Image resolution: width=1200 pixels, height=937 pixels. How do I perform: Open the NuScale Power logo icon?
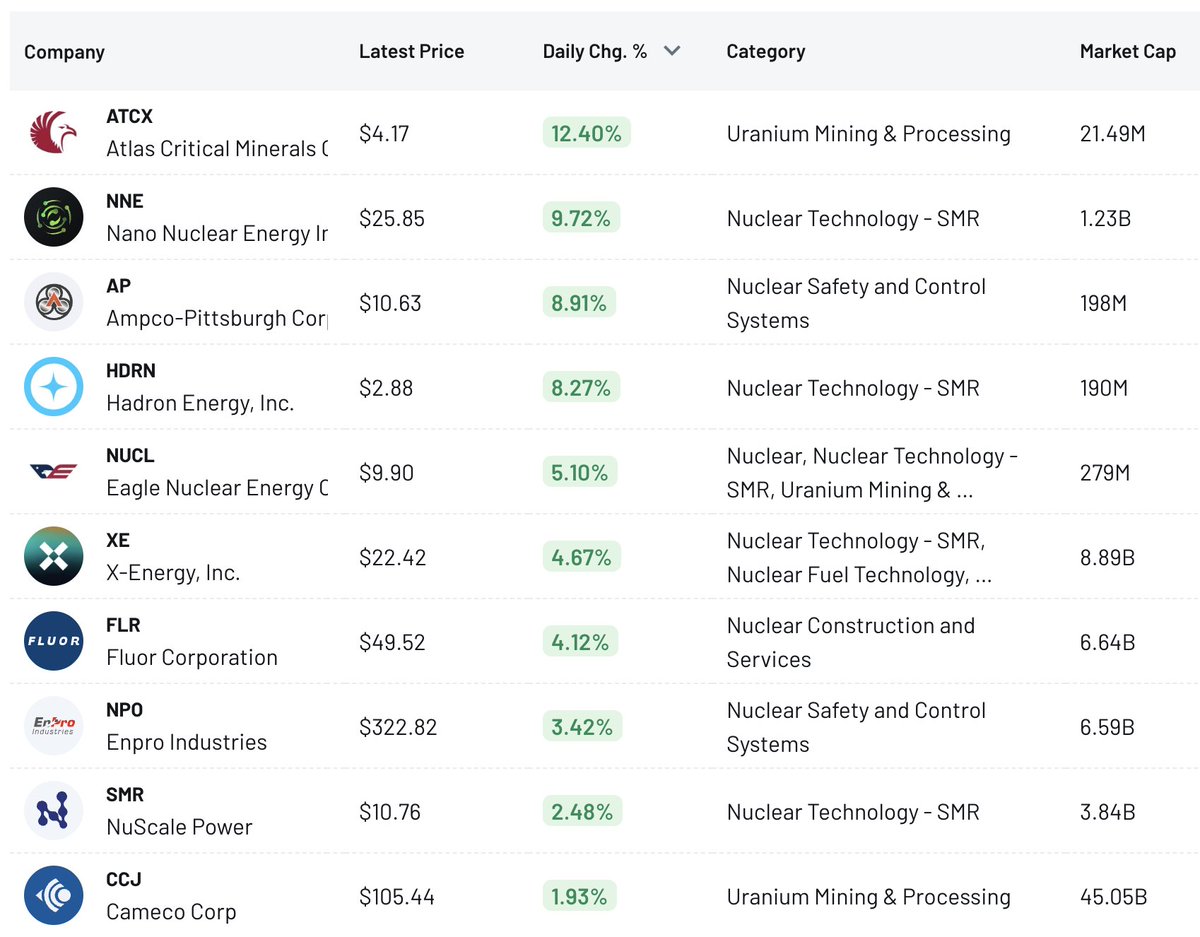point(53,811)
